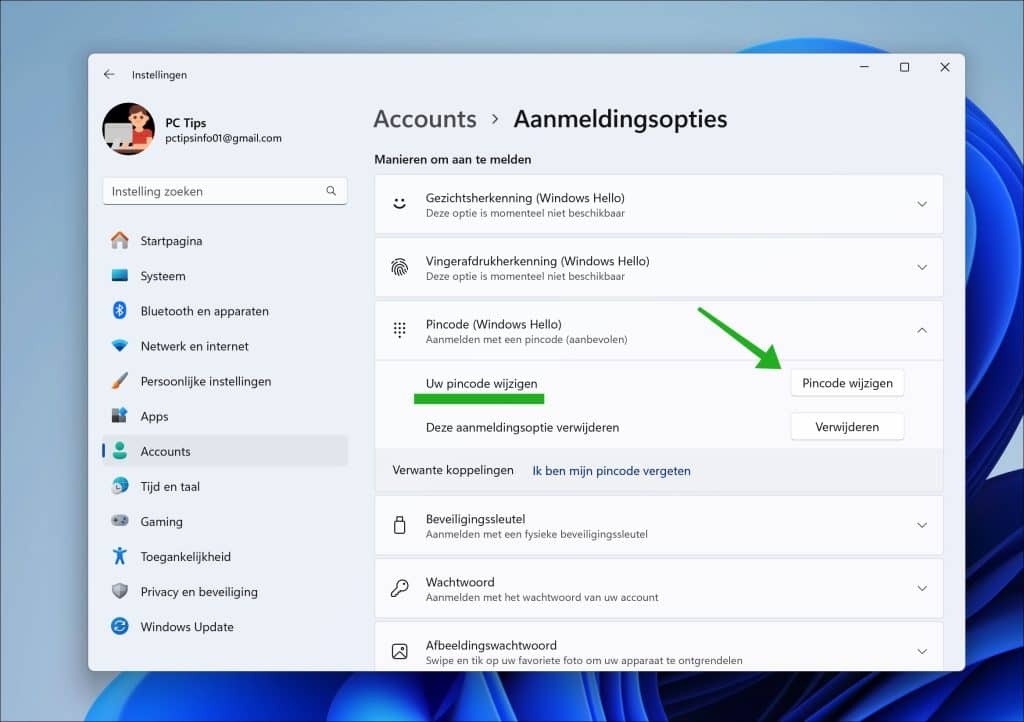Screen dimensions: 1024x722
Task: Select Accounts in the sidebar
Action: (225, 451)
